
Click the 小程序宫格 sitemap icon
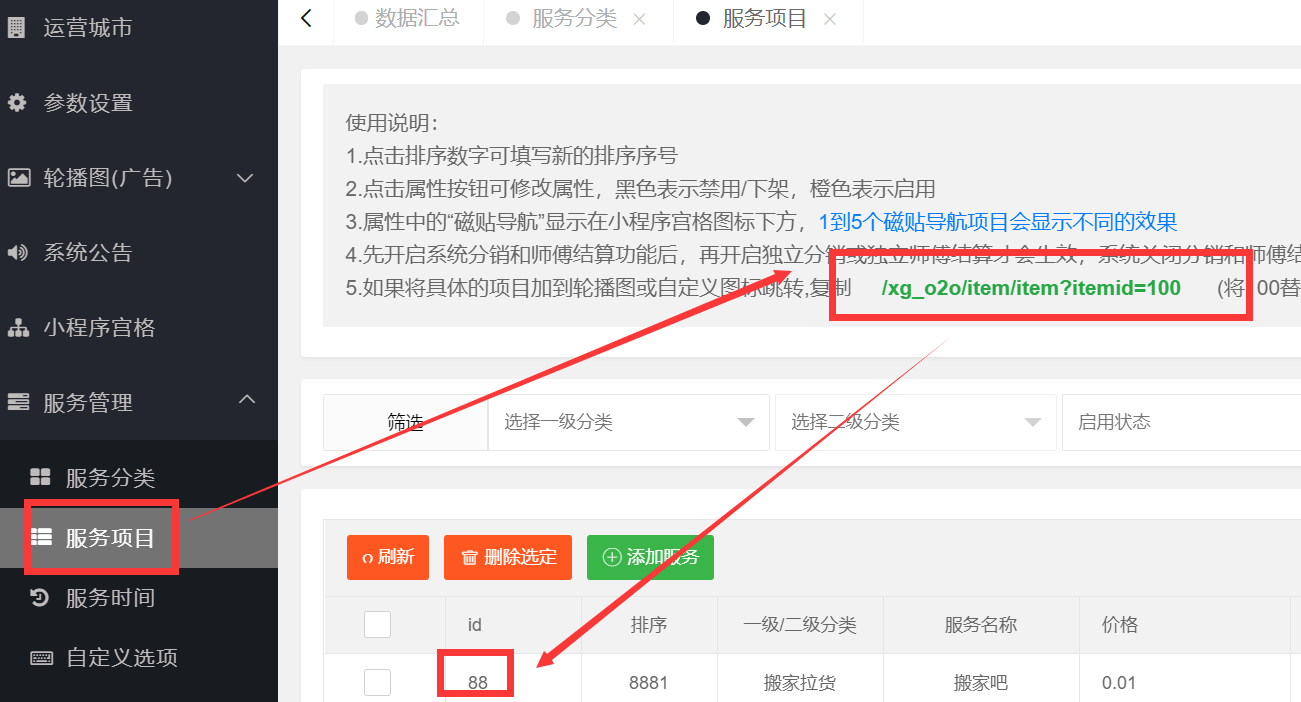pos(18,327)
